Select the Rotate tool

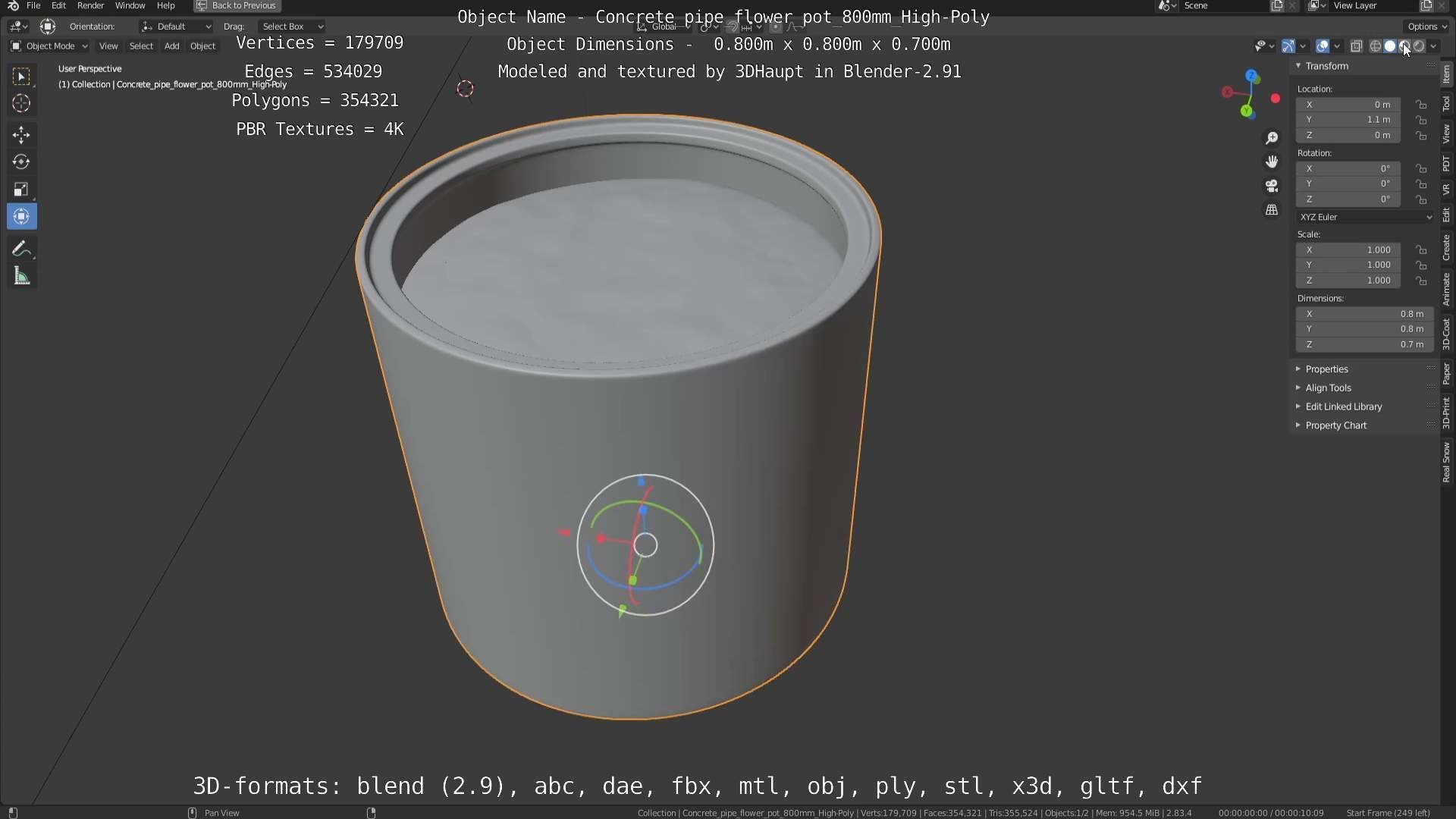[x=21, y=162]
